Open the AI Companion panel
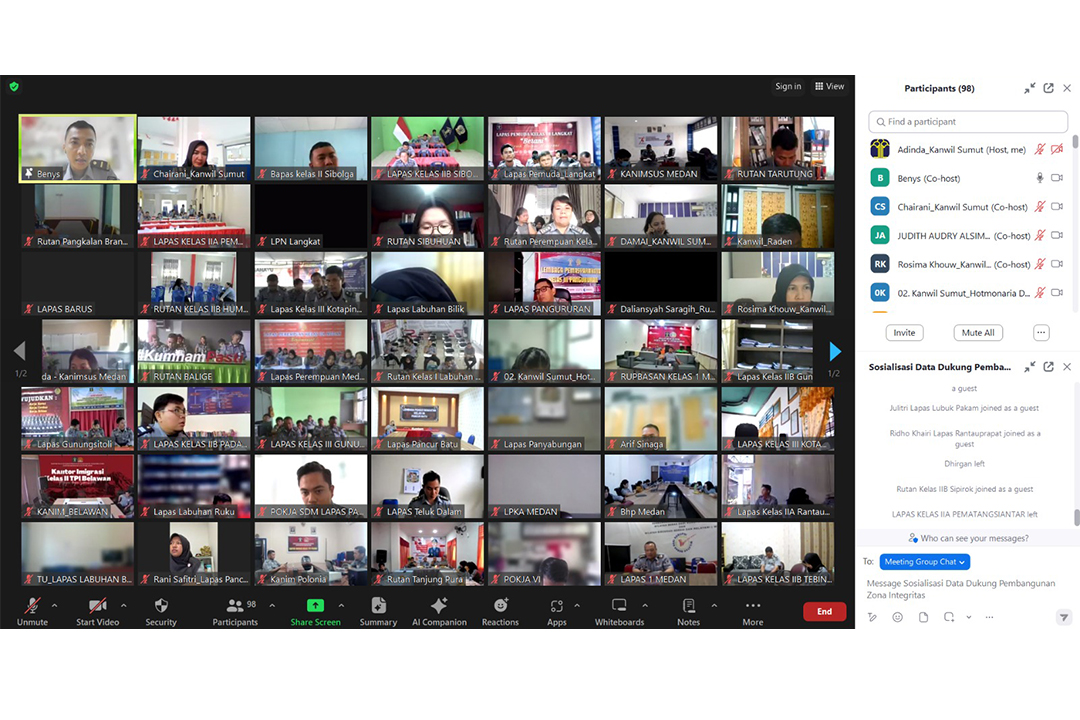Screen dimensions: 1080x720 click(439, 610)
